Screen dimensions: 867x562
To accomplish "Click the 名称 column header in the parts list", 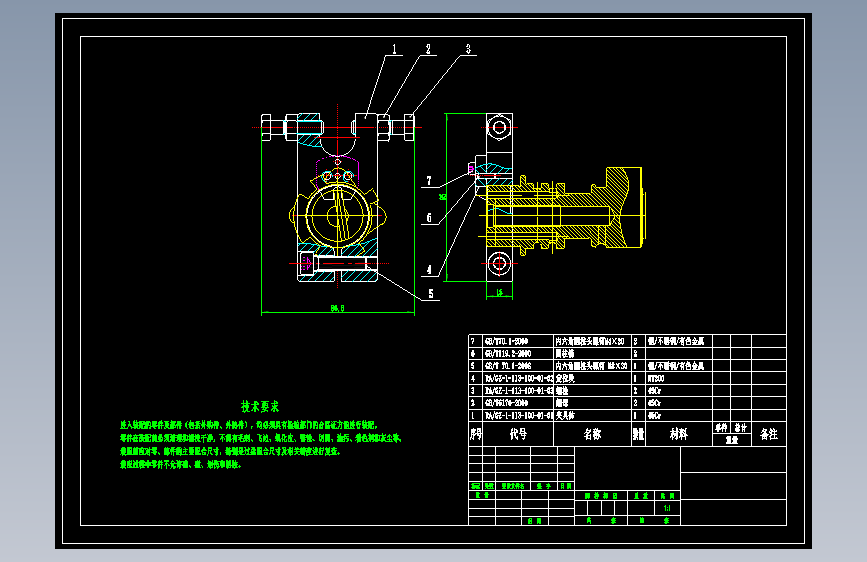I will pyautogui.click(x=592, y=434).
